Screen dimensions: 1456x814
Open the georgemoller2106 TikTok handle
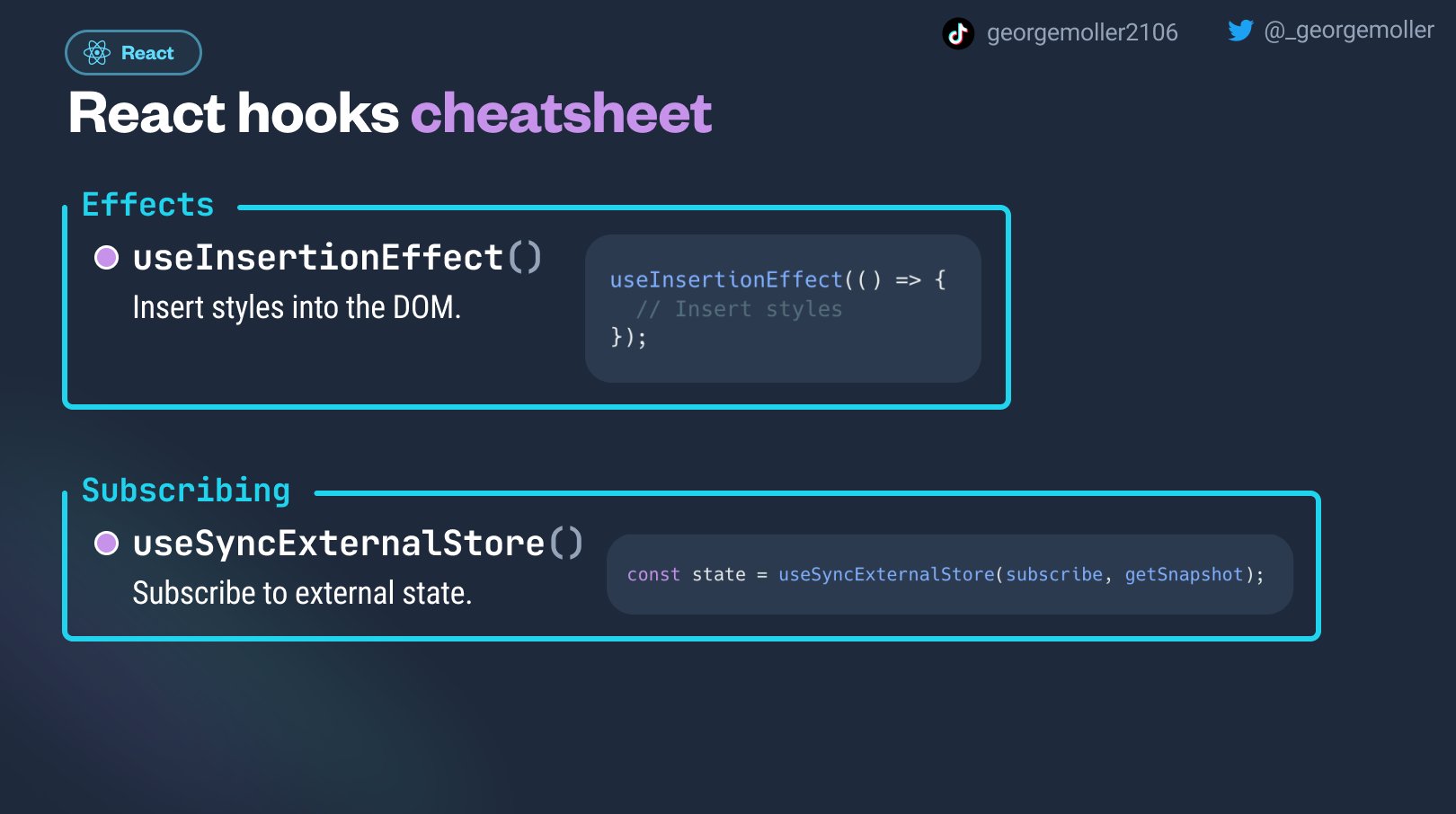pos(1082,33)
